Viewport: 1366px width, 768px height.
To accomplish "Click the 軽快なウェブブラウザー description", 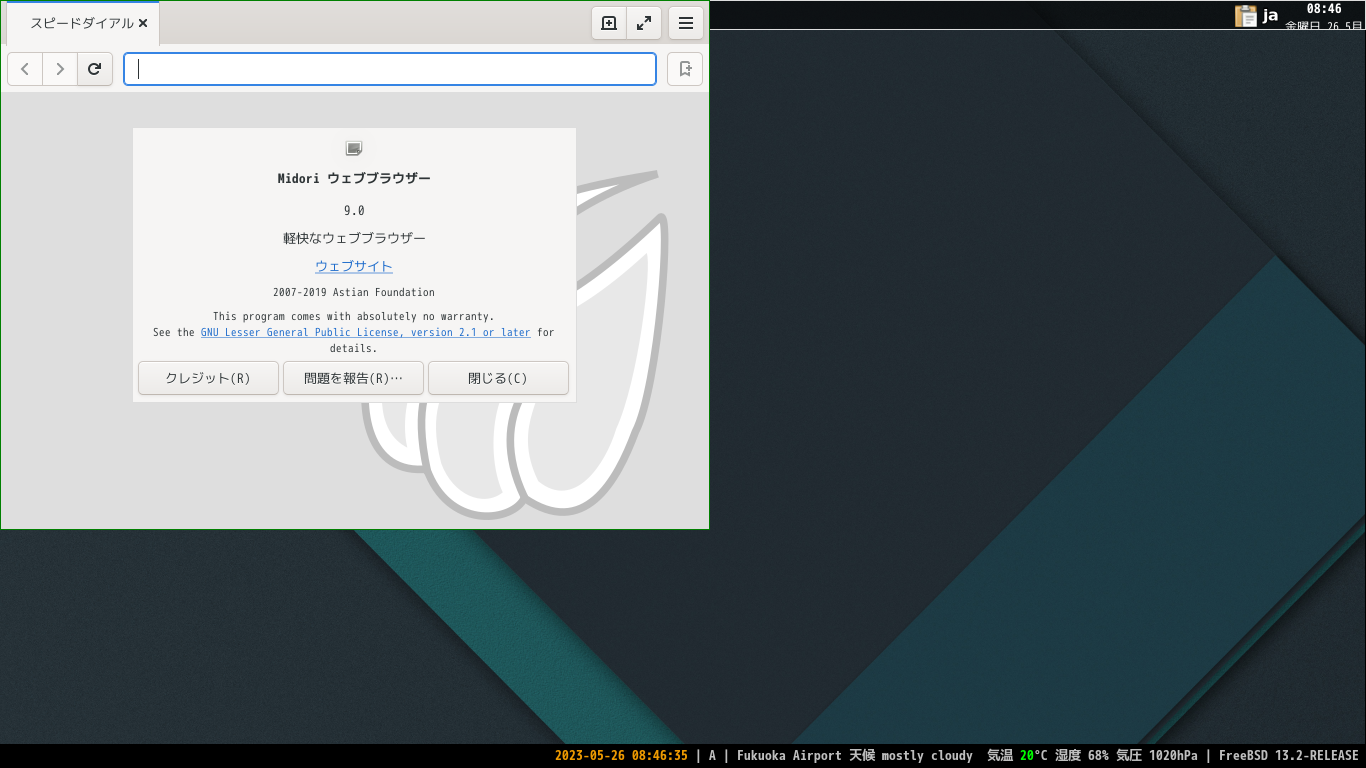I will [354, 238].
